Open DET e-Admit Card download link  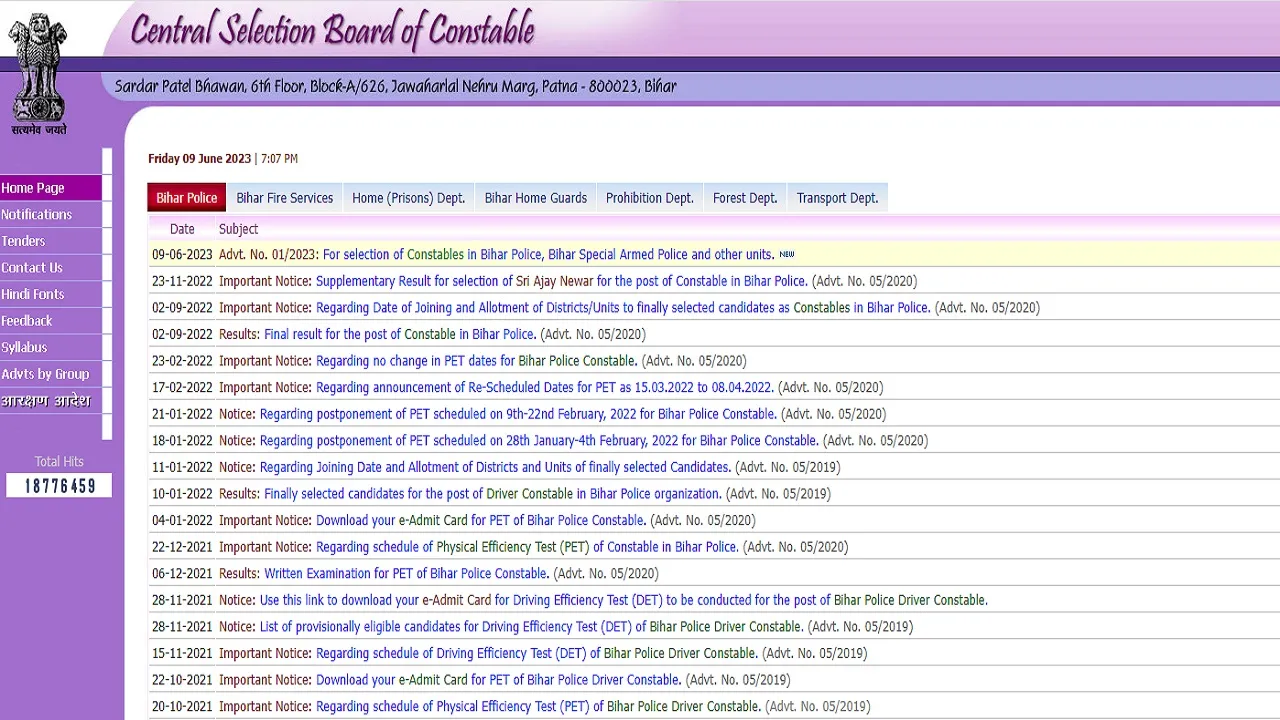pyautogui.click(x=624, y=600)
